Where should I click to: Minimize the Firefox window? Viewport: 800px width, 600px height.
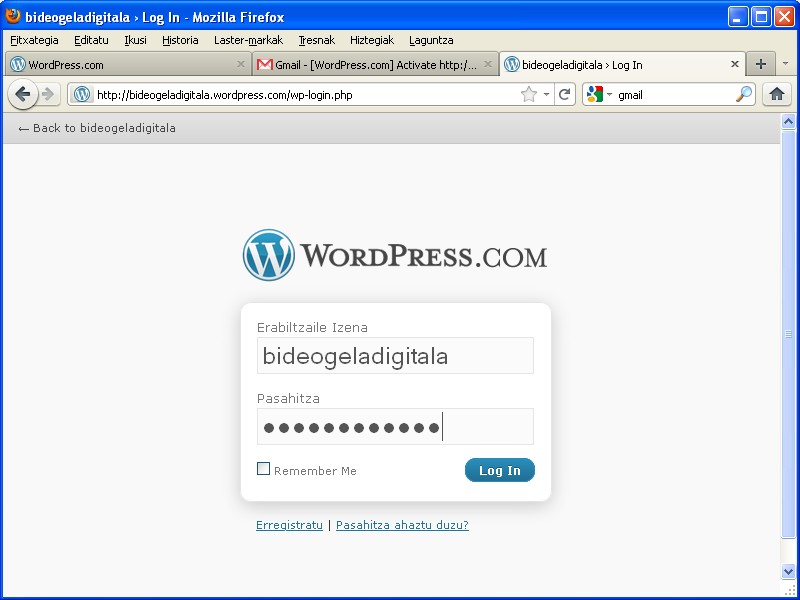(737, 17)
